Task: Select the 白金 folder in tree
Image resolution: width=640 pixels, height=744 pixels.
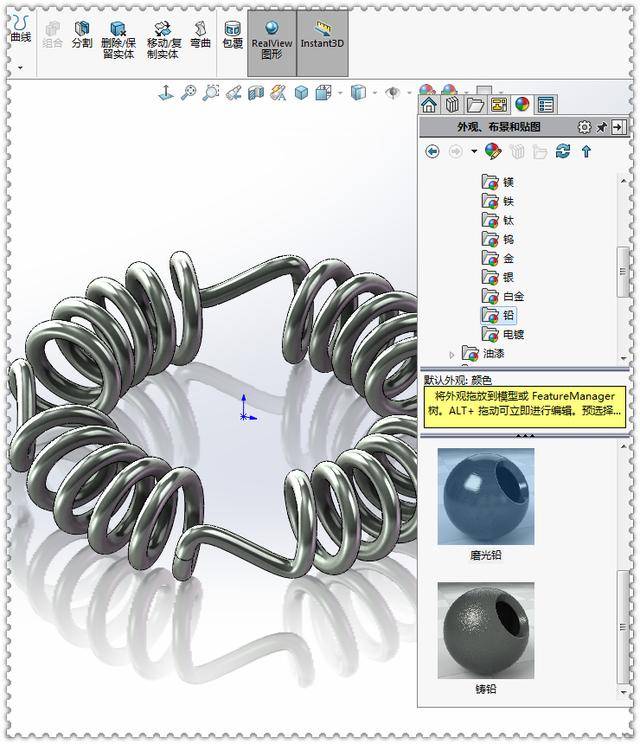Action: pos(503,297)
